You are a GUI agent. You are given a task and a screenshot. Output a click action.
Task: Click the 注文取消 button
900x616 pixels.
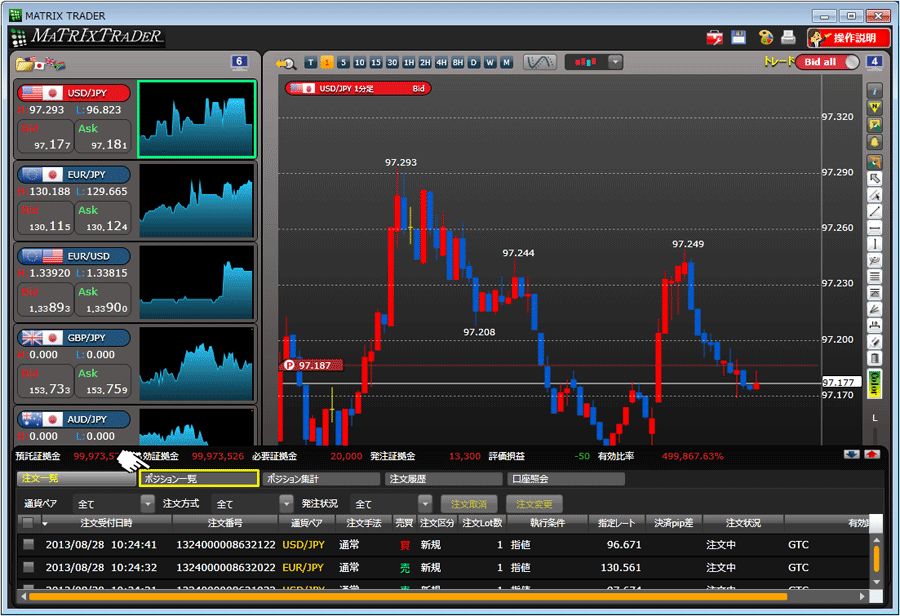468,504
